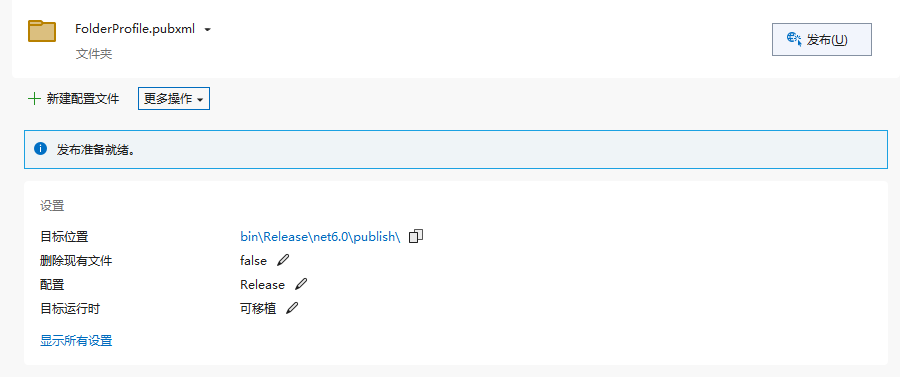Click the 文件夹 label under profile name
The image size is (900, 377).
click(x=94, y=54)
